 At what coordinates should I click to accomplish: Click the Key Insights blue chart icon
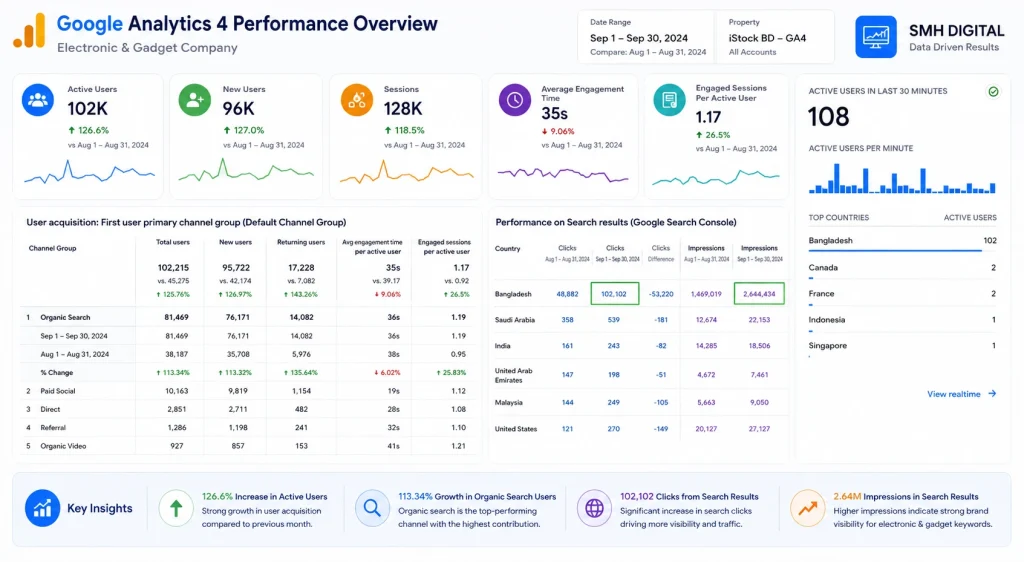(x=42, y=508)
